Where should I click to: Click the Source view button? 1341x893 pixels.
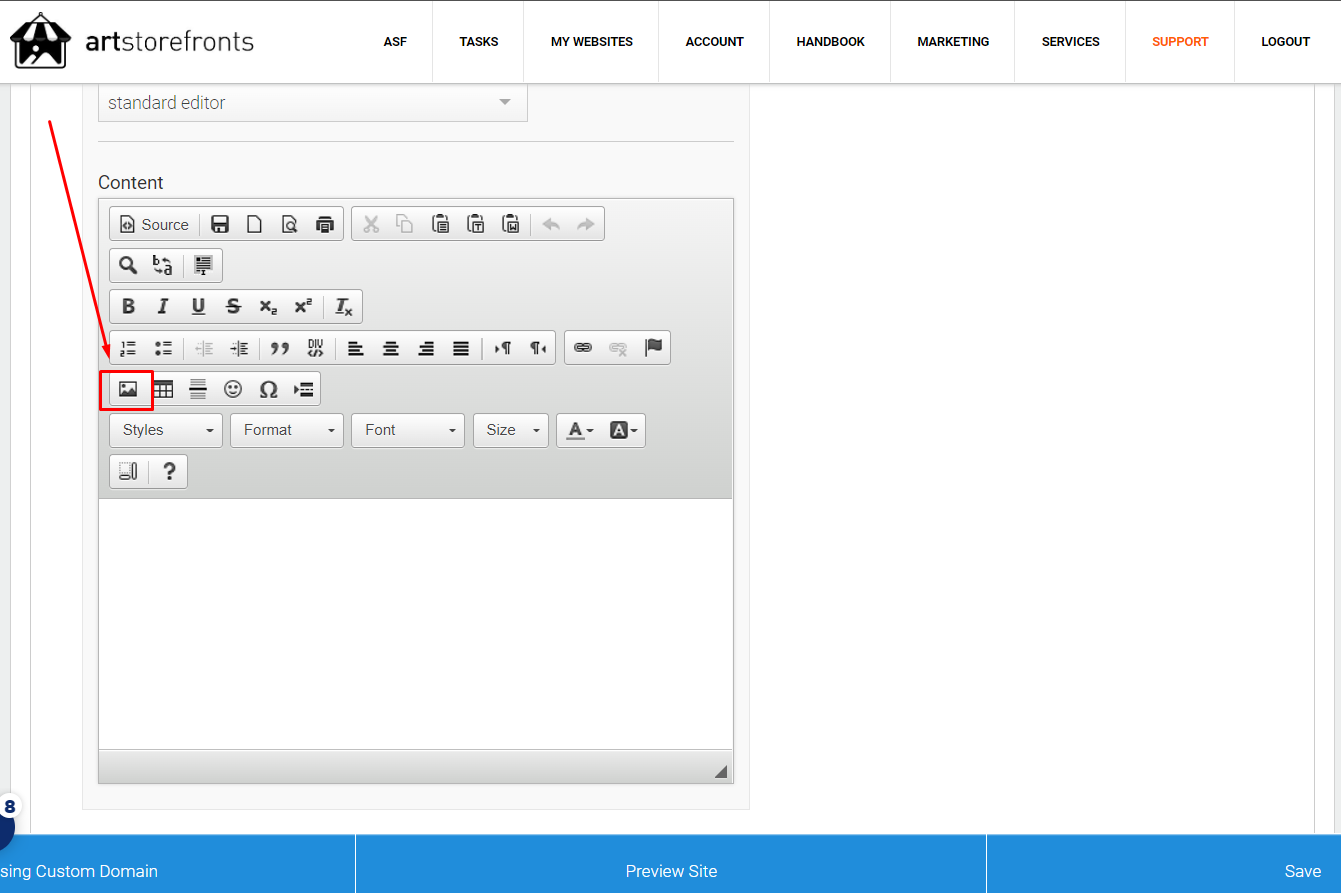154,224
